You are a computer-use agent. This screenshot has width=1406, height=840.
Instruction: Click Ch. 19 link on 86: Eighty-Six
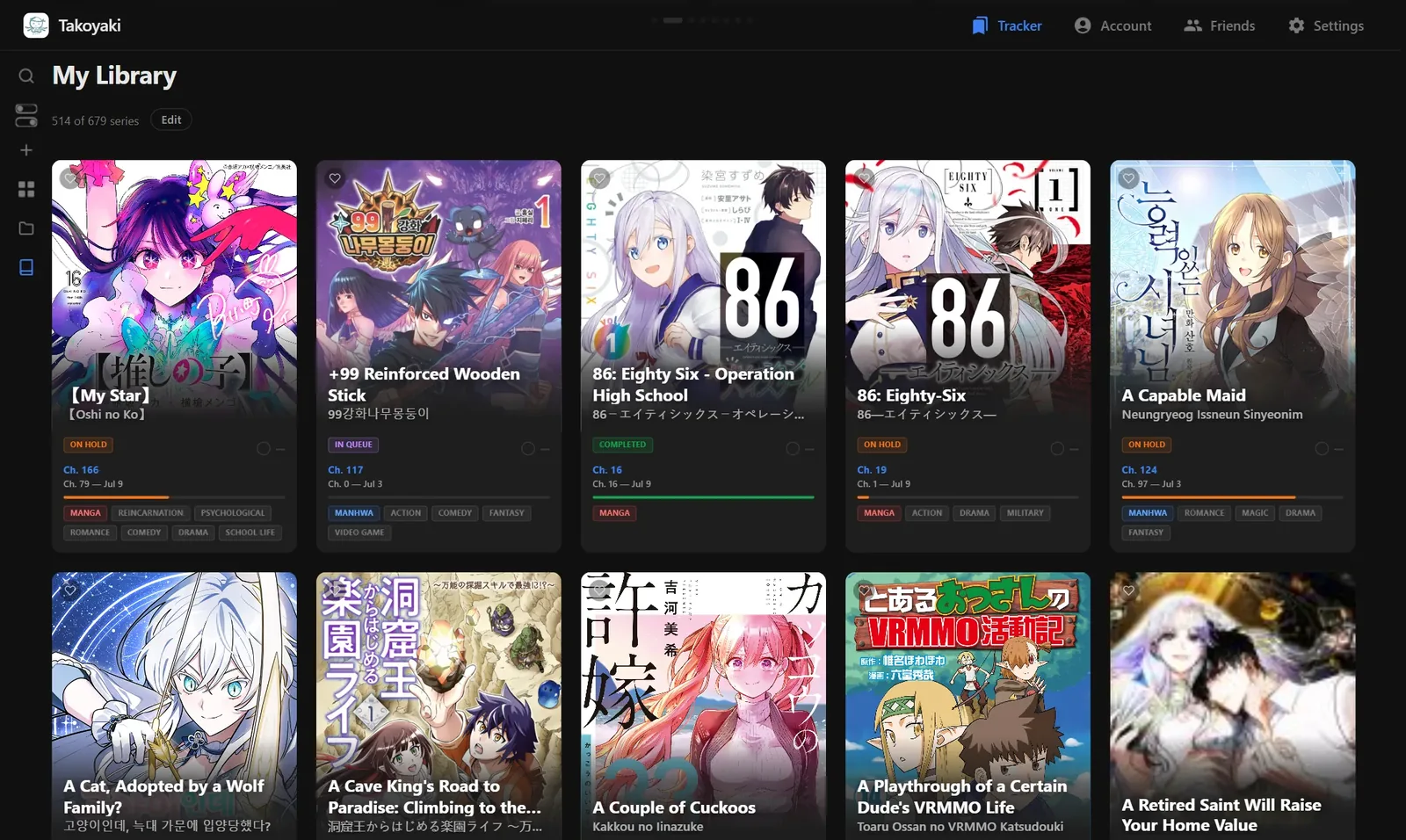872,470
